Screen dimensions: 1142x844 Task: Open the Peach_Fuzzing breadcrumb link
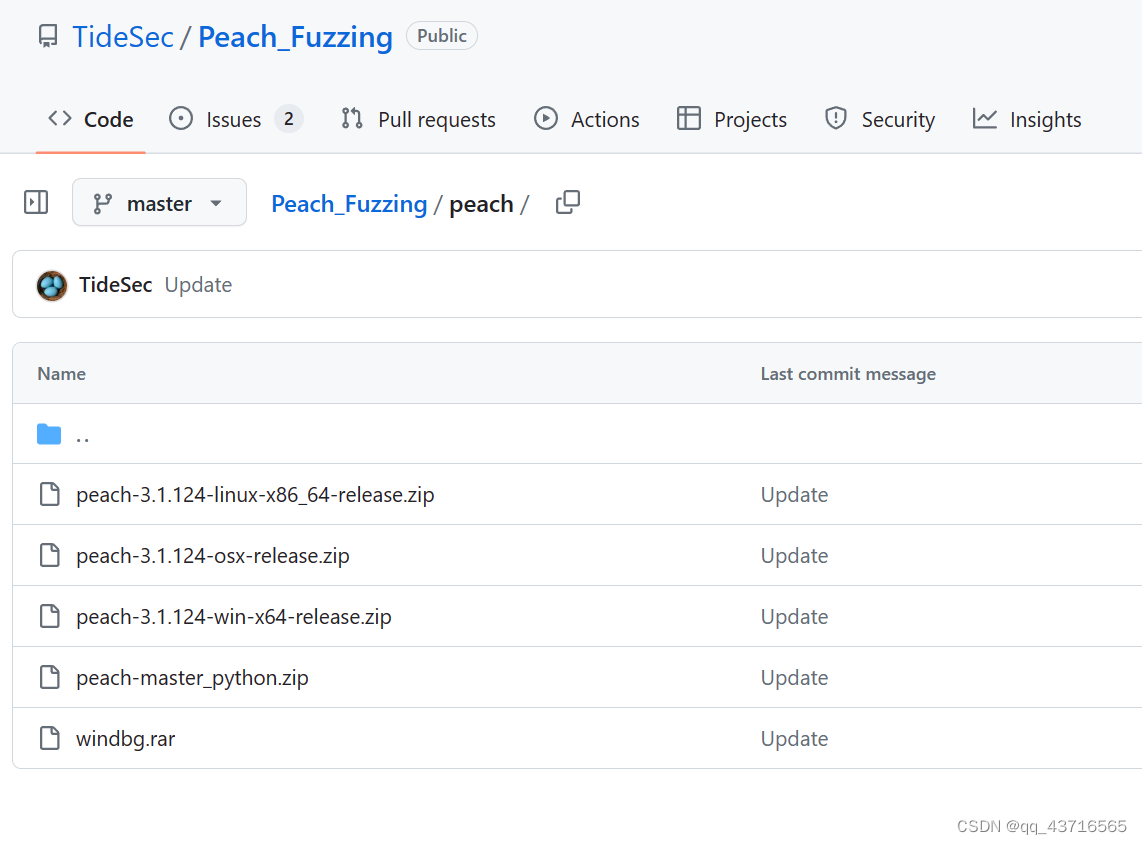point(349,203)
